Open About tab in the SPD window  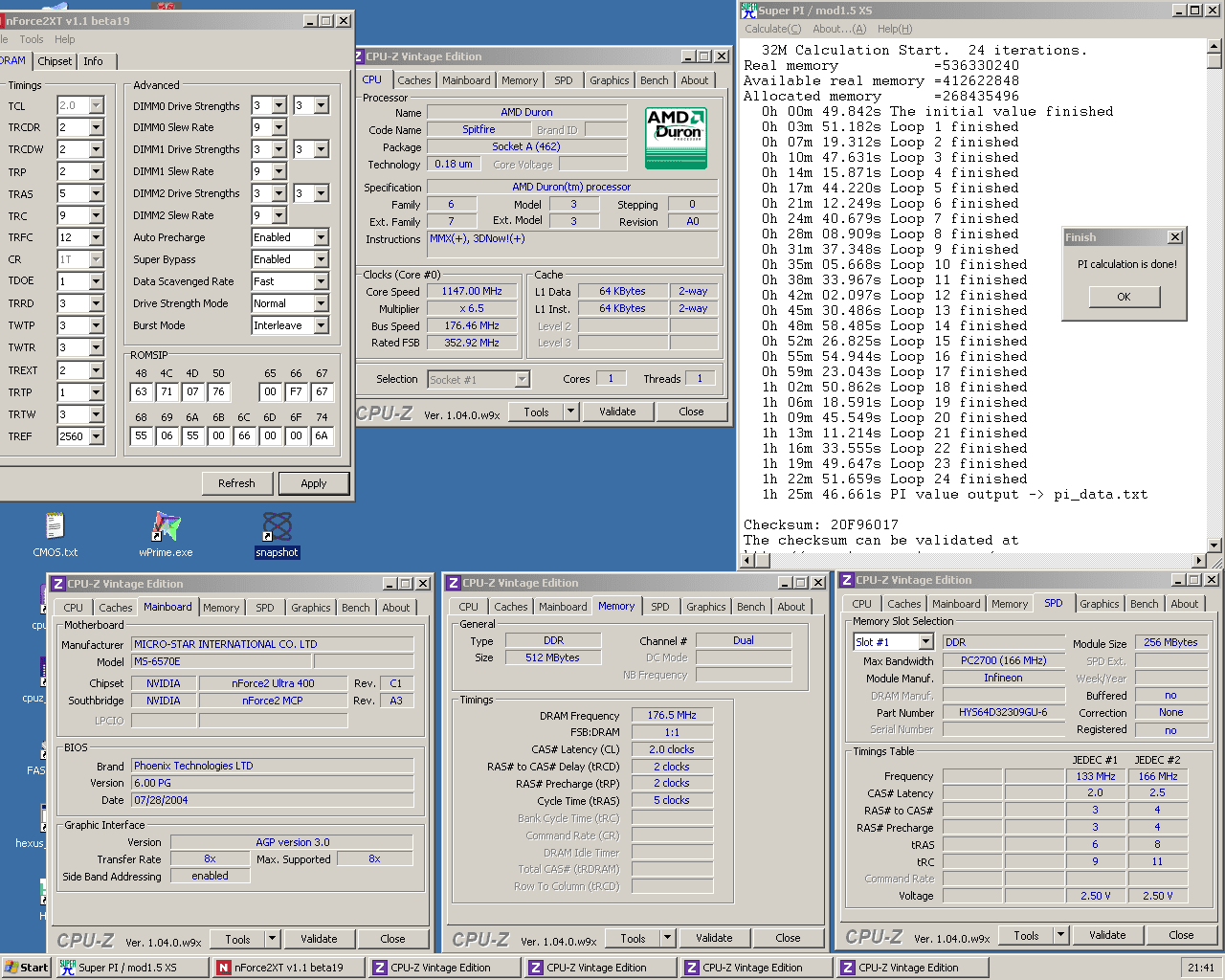tap(1185, 604)
